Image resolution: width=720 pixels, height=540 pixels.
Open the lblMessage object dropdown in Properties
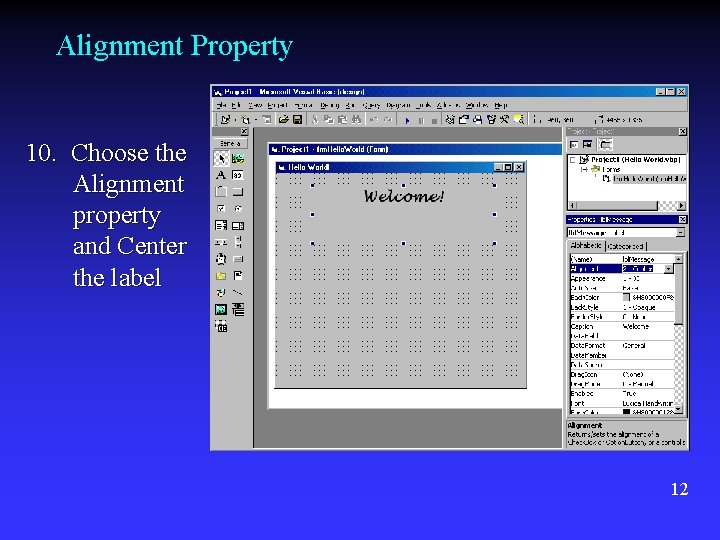[x=680, y=232]
